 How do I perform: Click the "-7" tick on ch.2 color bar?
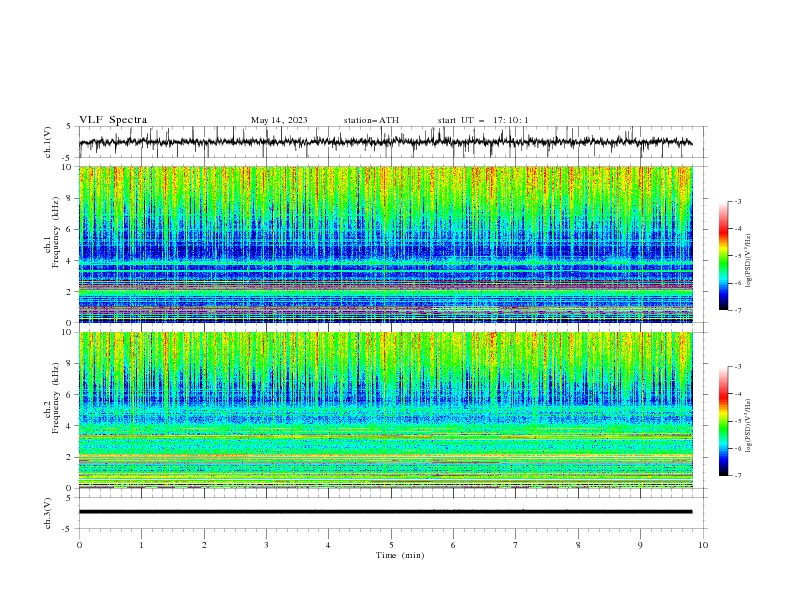(x=737, y=475)
